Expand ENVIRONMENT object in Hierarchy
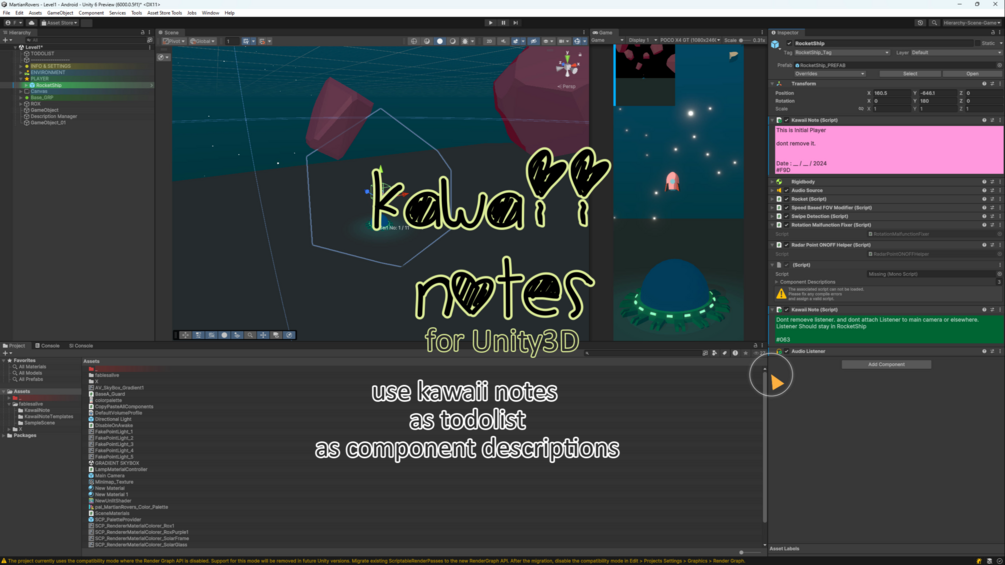Screen dimensions: 1005x565 pyautogui.click(x=21, y=72)
